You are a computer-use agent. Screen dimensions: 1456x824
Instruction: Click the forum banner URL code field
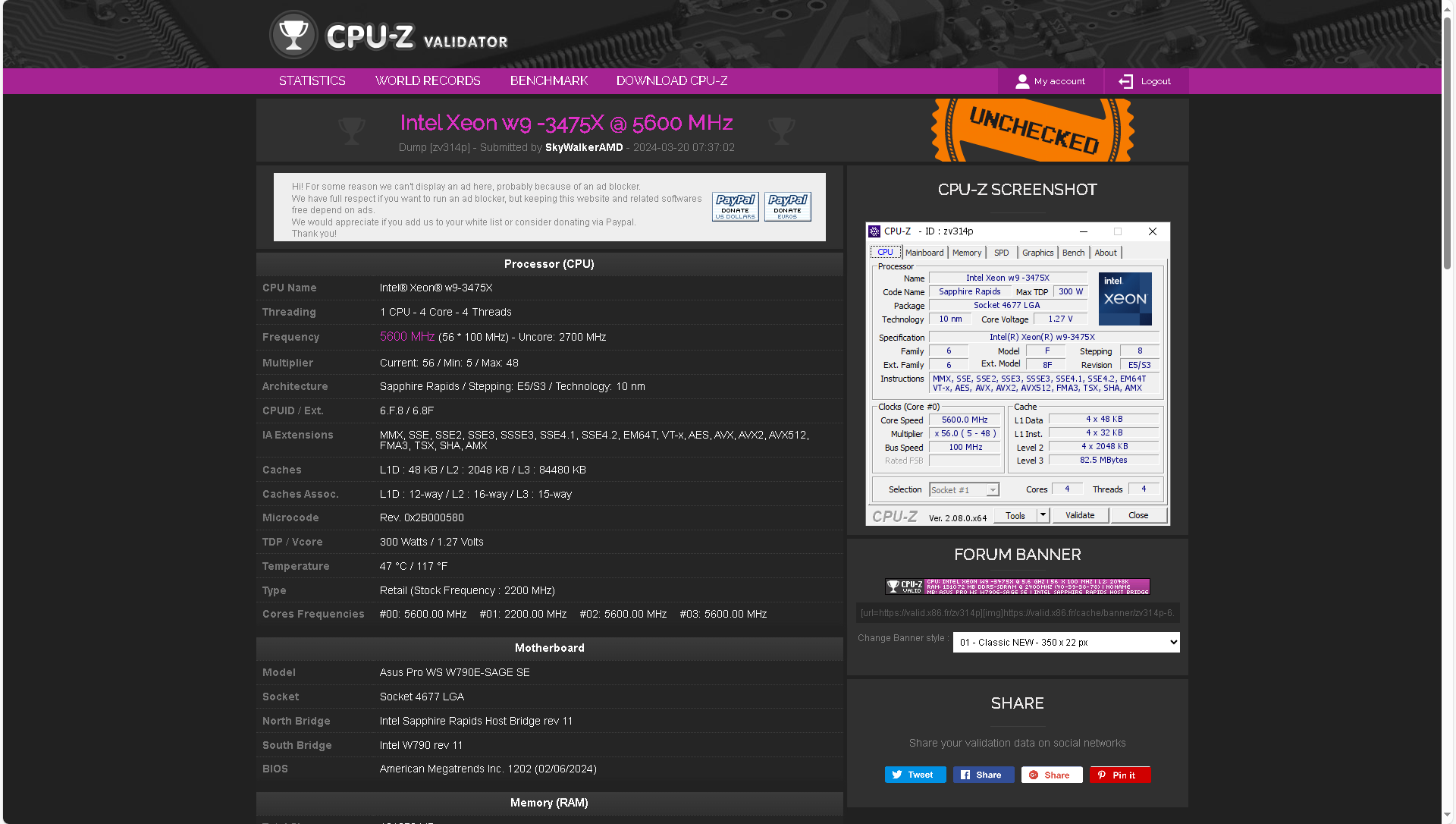click(x=1018, y=613)
